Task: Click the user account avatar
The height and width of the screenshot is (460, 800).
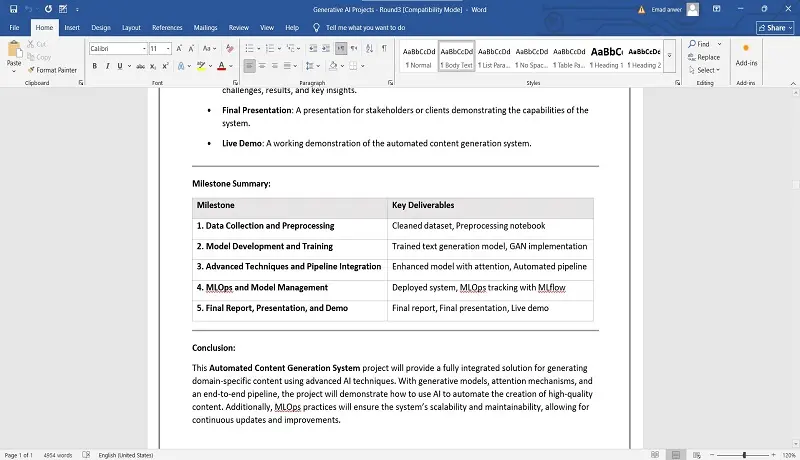Action: (x=692, y=9)
